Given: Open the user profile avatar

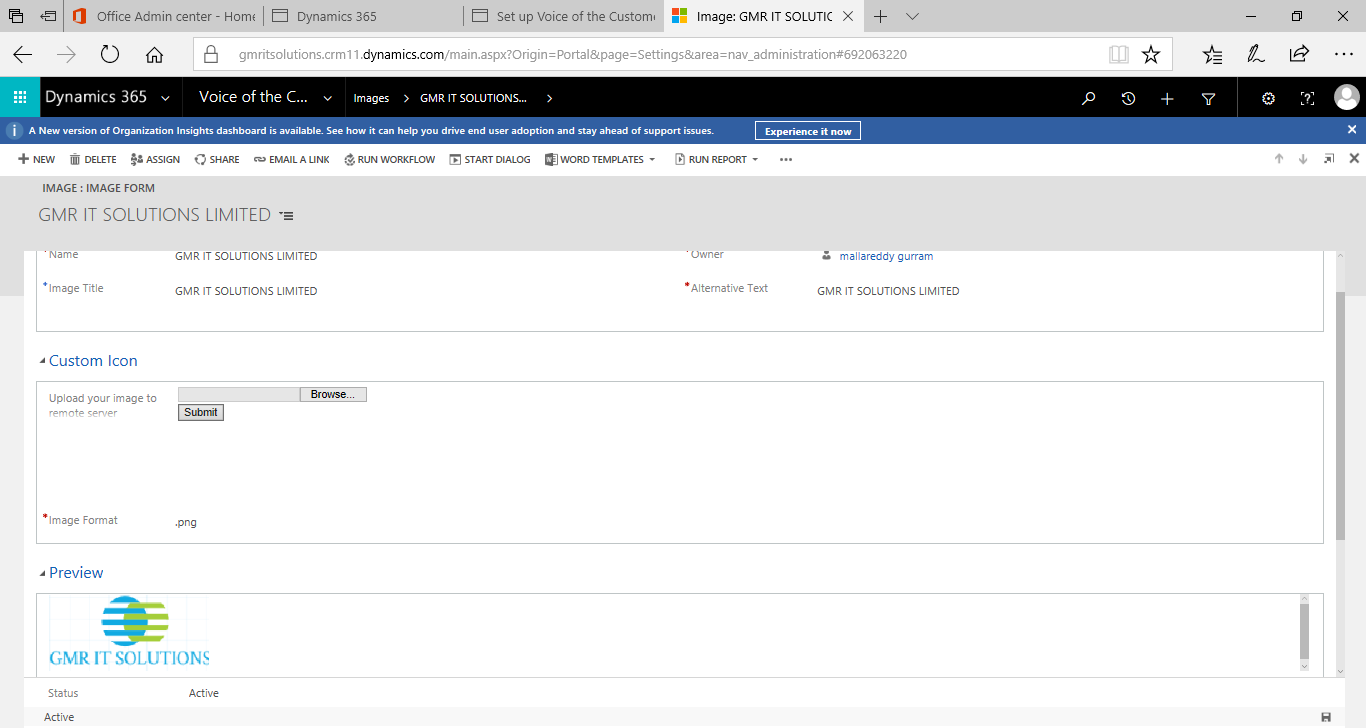Looking at the screenshot, I should pos(1346,97).
